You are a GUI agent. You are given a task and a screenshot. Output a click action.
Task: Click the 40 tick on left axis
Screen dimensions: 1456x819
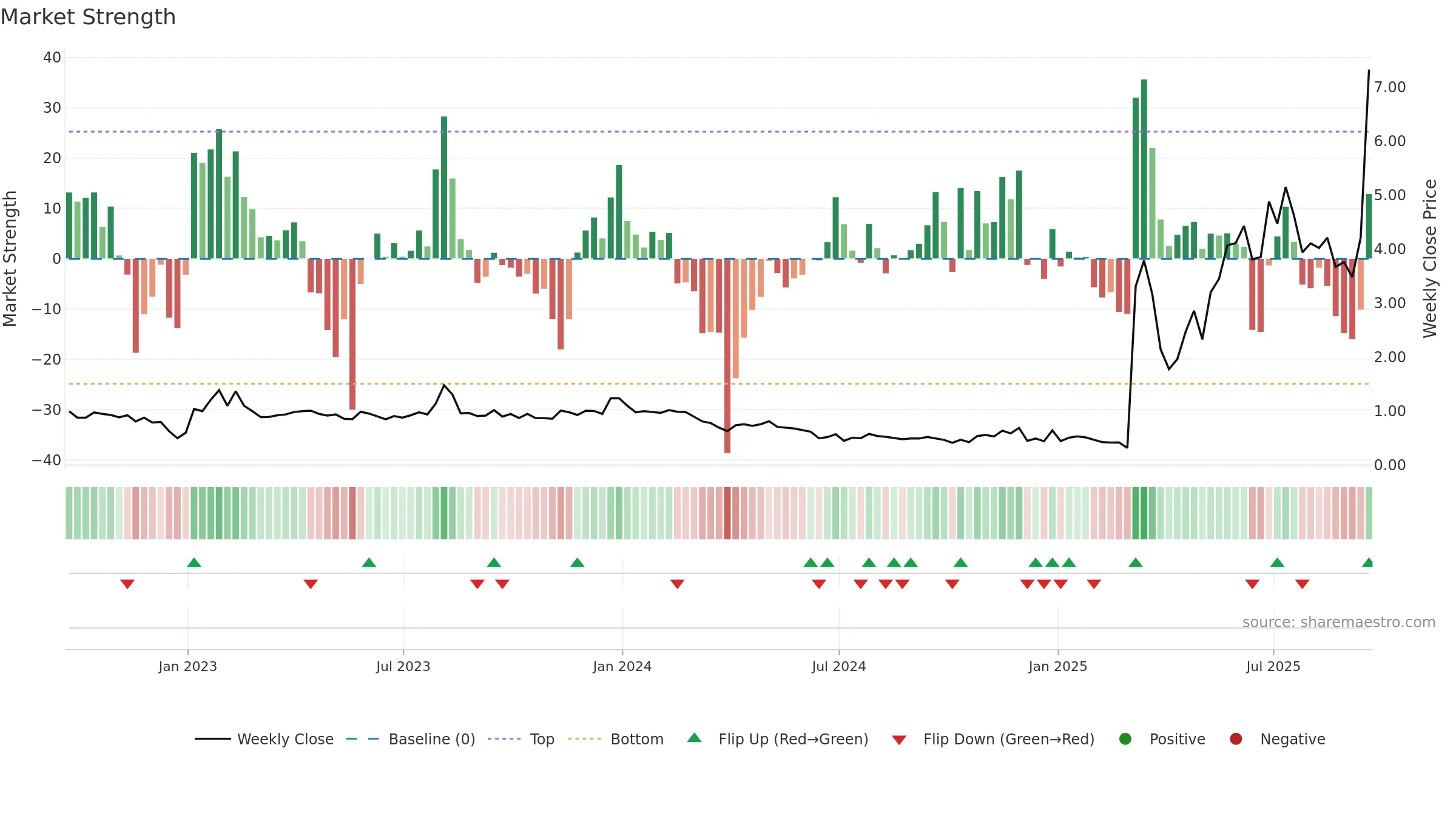tap(52, 58)
